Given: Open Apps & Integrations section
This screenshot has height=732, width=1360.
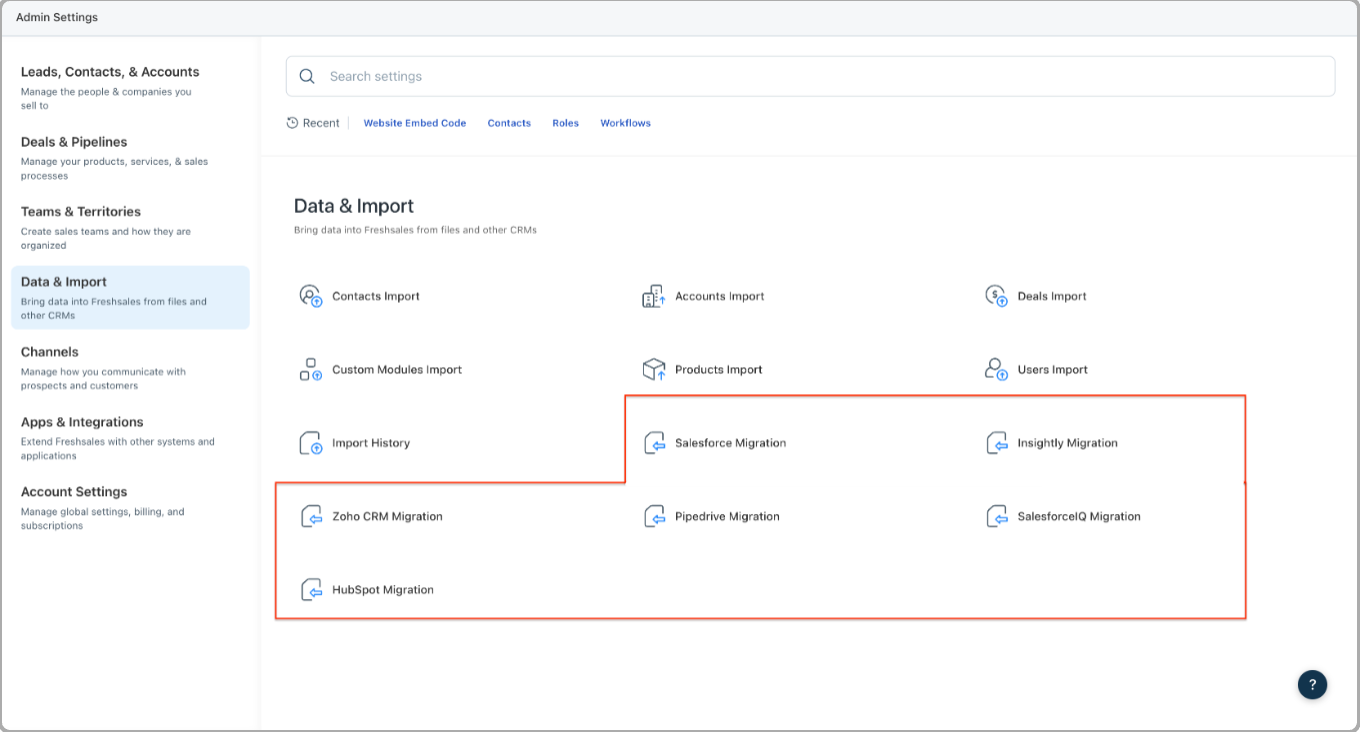Looking at the screenshot, I should pos(130,437).
